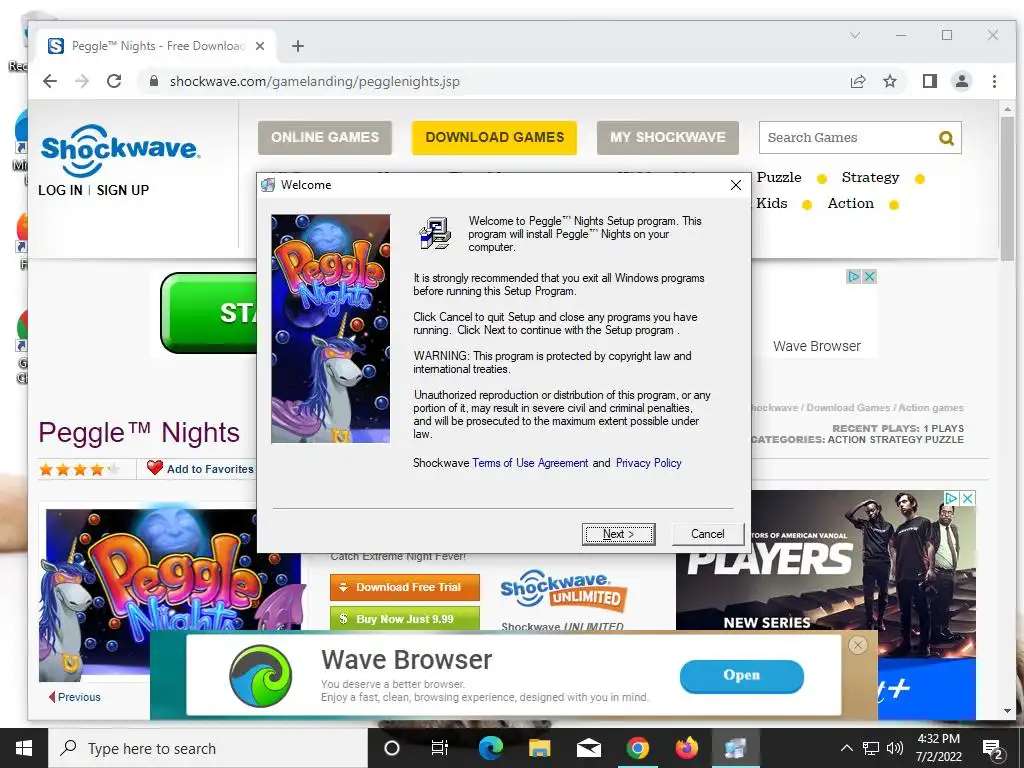
Task: Open the ONLINE GAMES tab
Action: coord(325,138)
